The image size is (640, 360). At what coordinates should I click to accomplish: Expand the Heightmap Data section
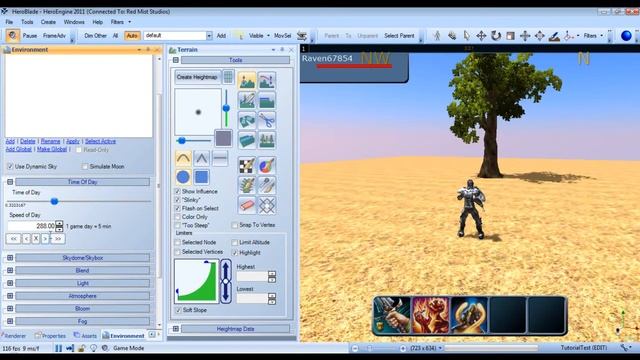176,329
